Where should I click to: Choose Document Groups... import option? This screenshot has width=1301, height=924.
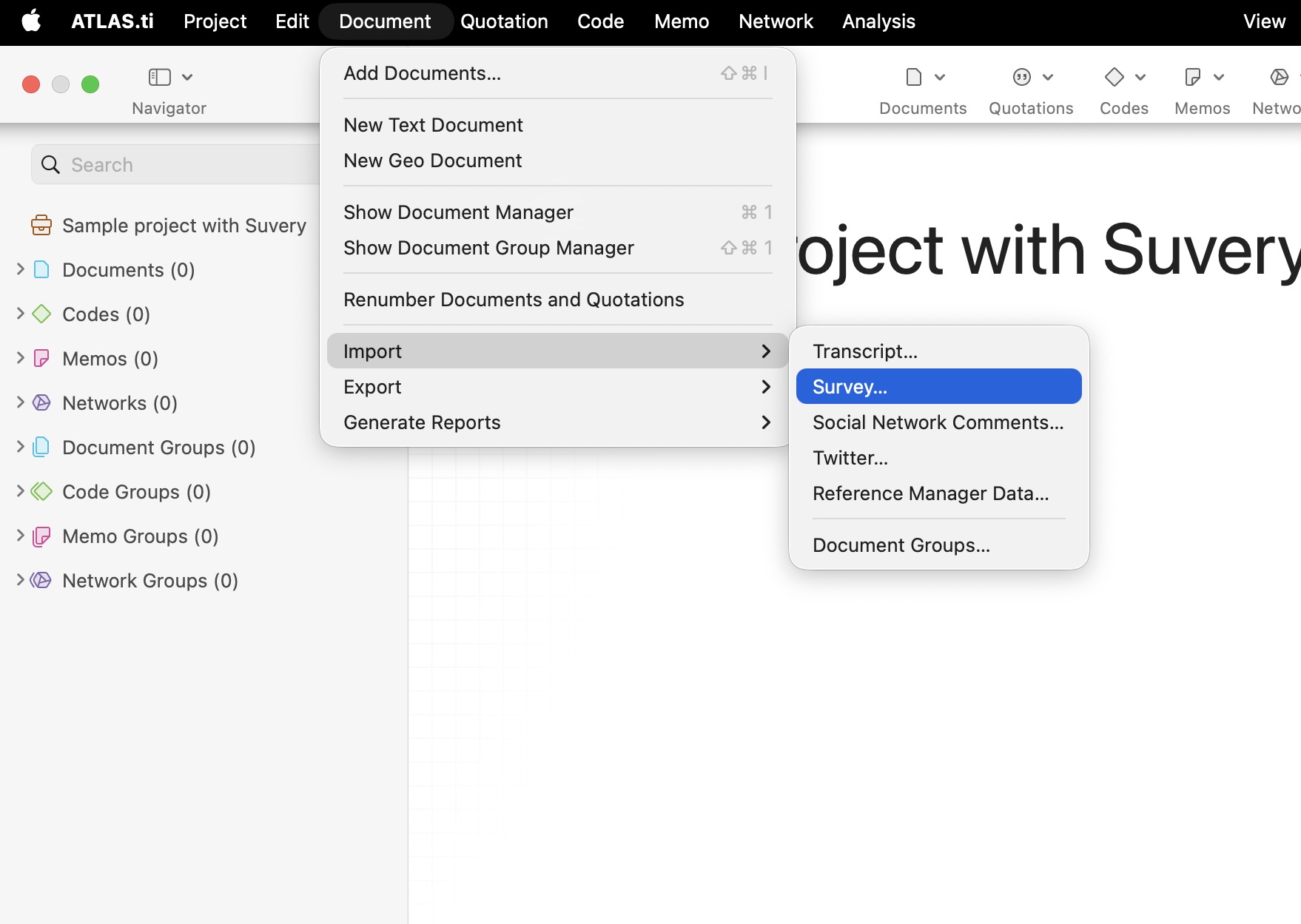pyautogui.click(x=939, y=545)
